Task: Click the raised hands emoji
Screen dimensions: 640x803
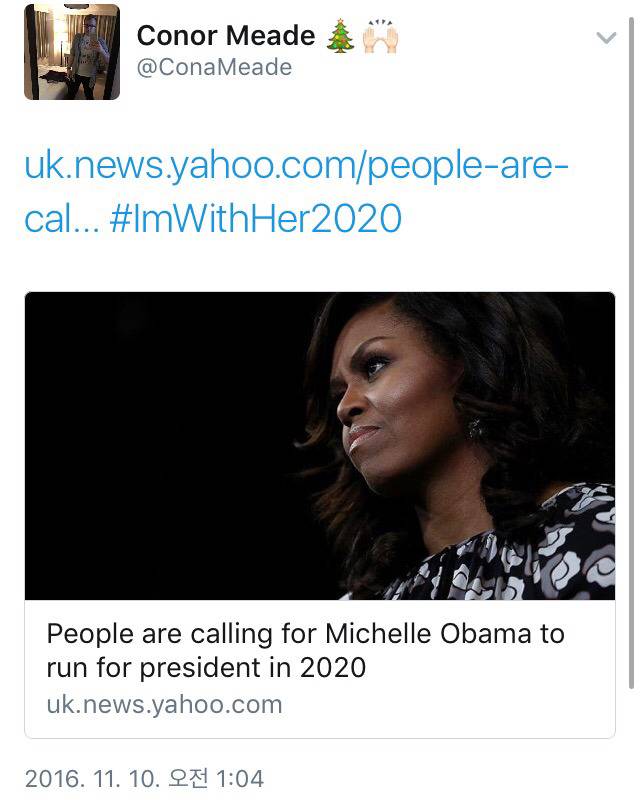Action: (379, 37)
